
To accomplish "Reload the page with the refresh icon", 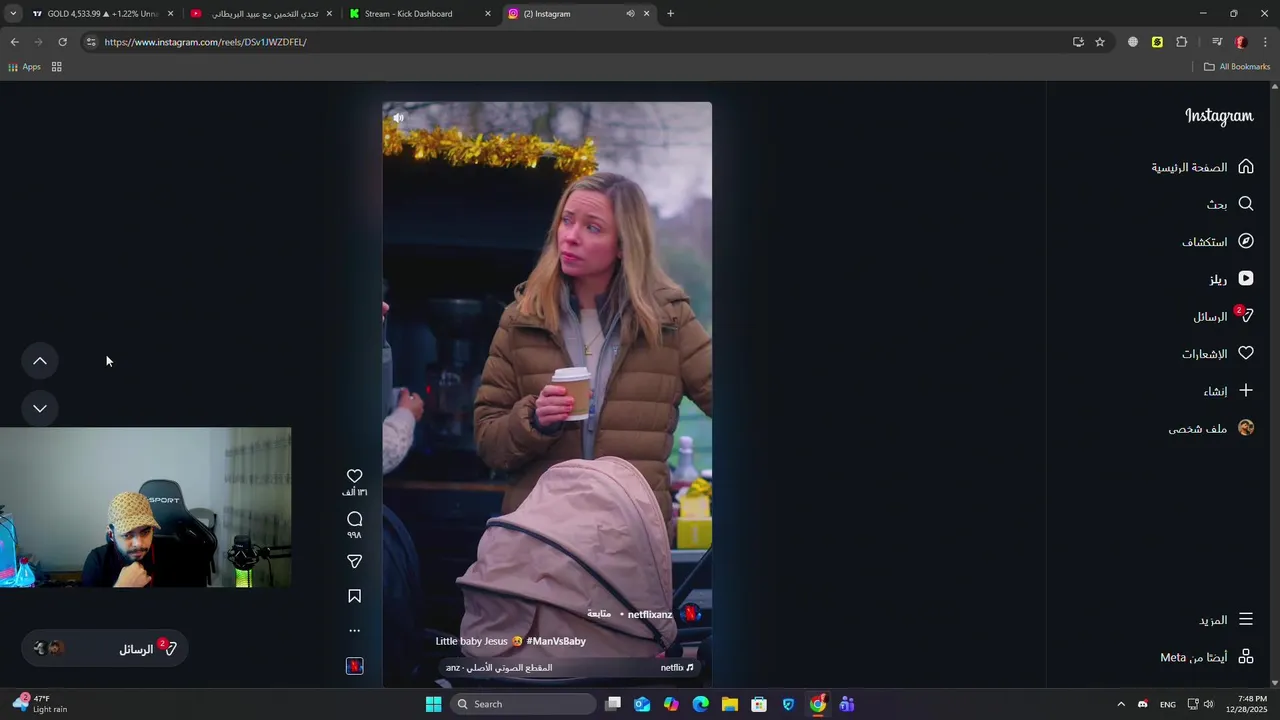I will 62,42.
